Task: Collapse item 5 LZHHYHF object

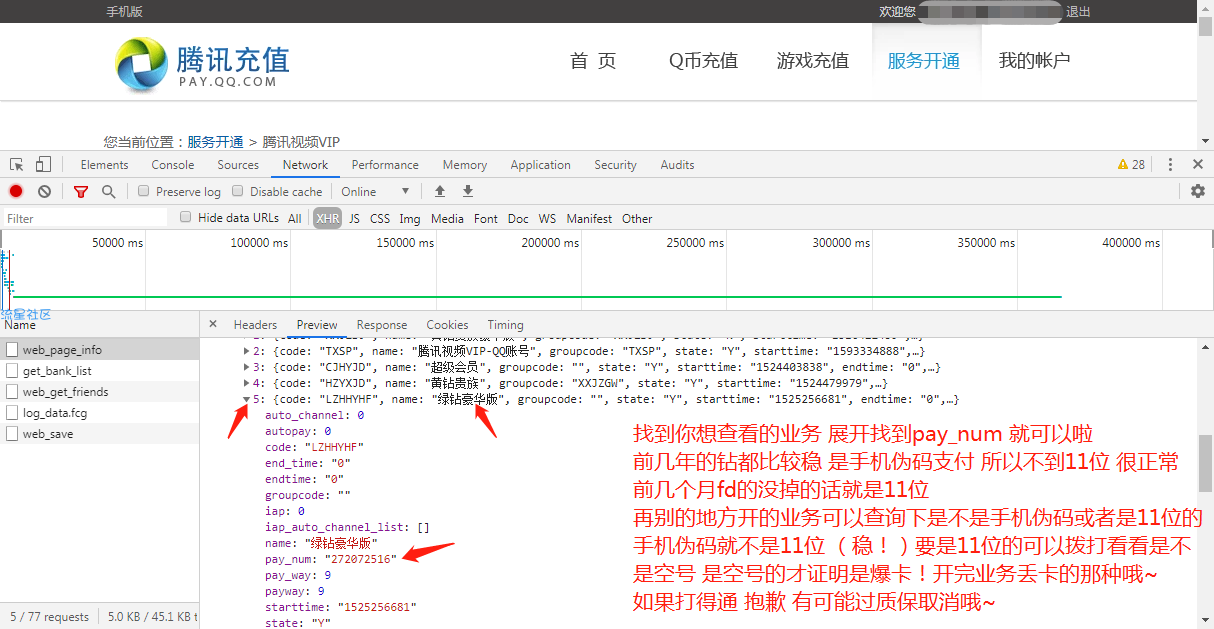Action: tap(247, 399)
